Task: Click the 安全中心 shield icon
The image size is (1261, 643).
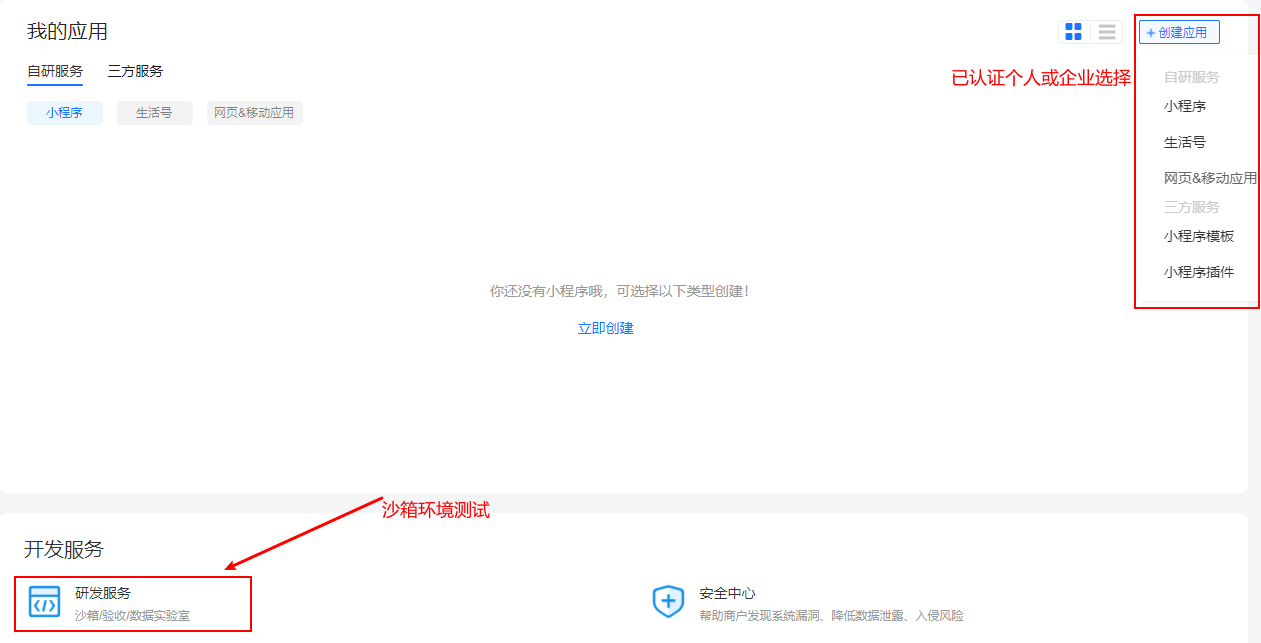Action: click(x=668, y=602)
